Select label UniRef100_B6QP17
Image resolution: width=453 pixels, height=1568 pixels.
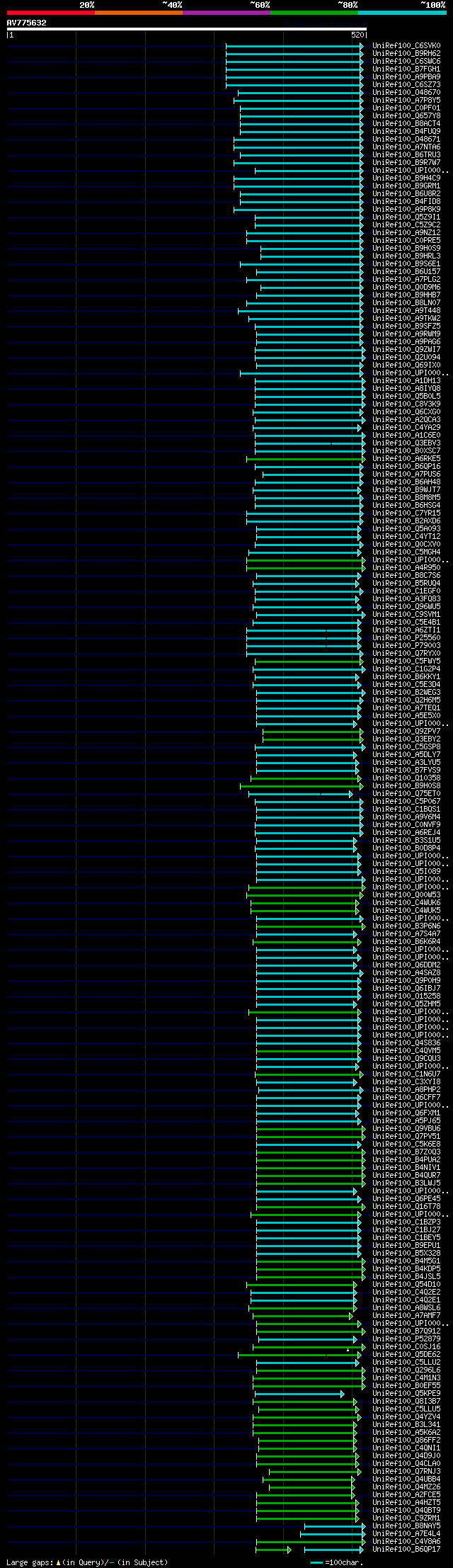point(406,1549)
